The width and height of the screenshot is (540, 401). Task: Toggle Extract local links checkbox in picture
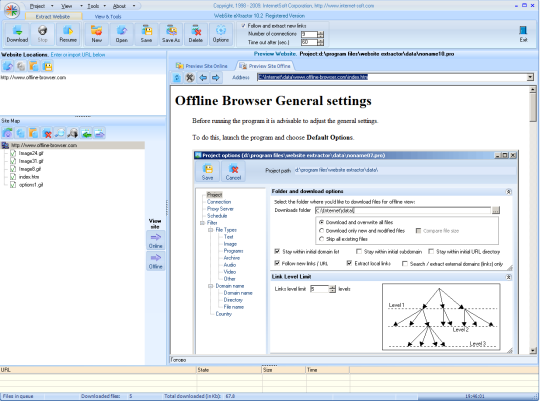pos(349,264)
